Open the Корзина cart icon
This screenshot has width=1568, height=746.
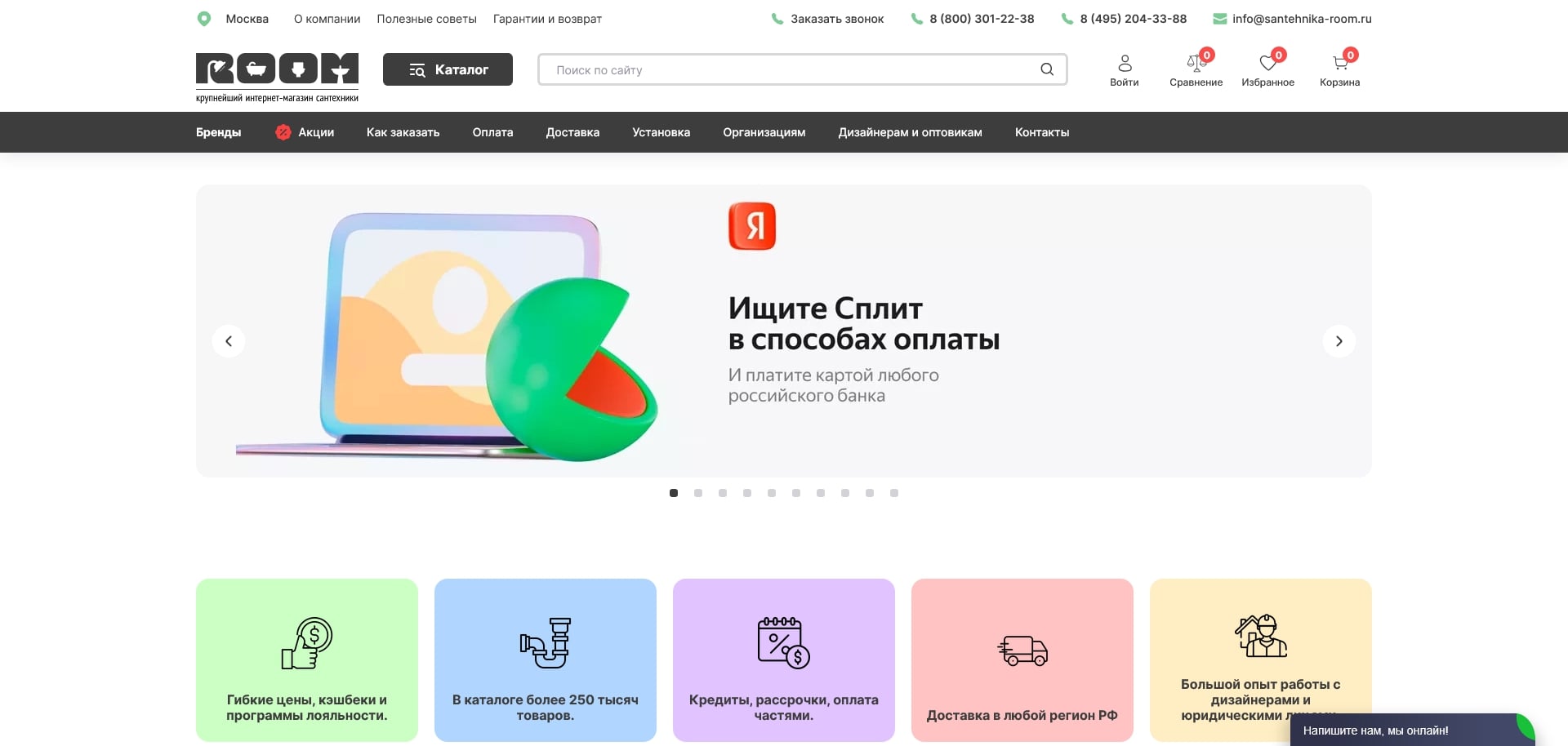[1339, 63]
